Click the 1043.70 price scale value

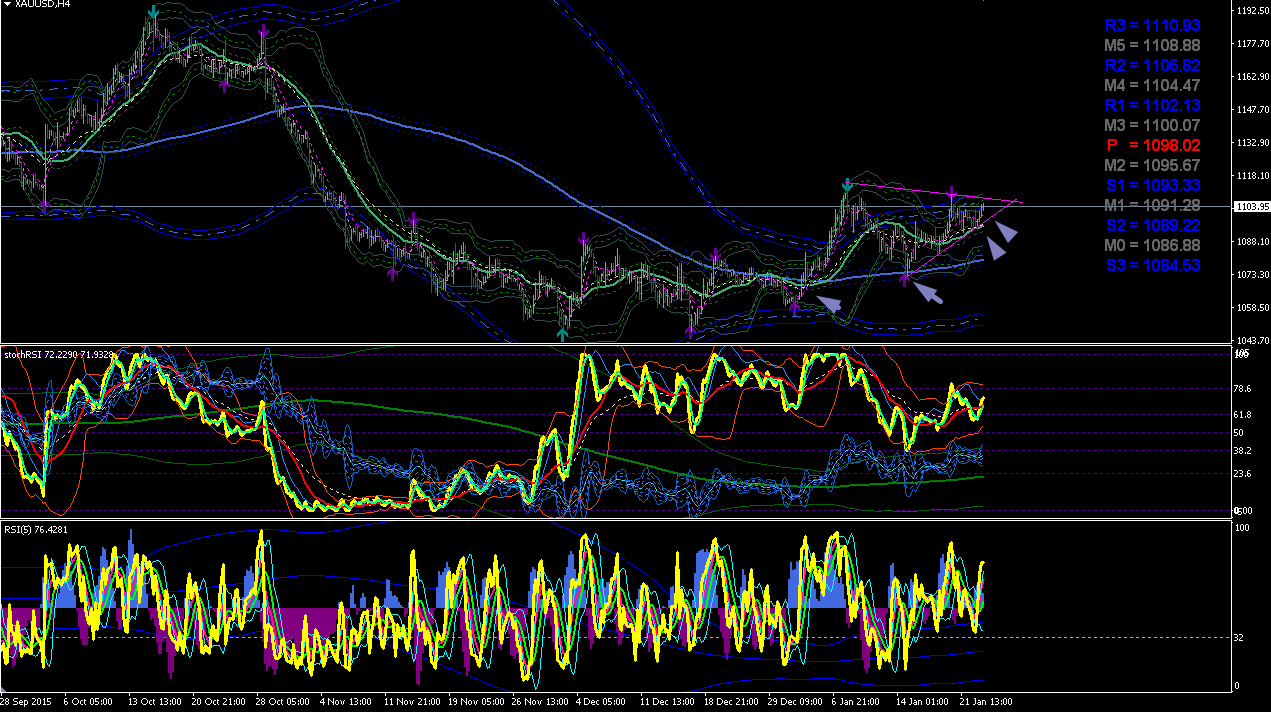point(1251,340)
